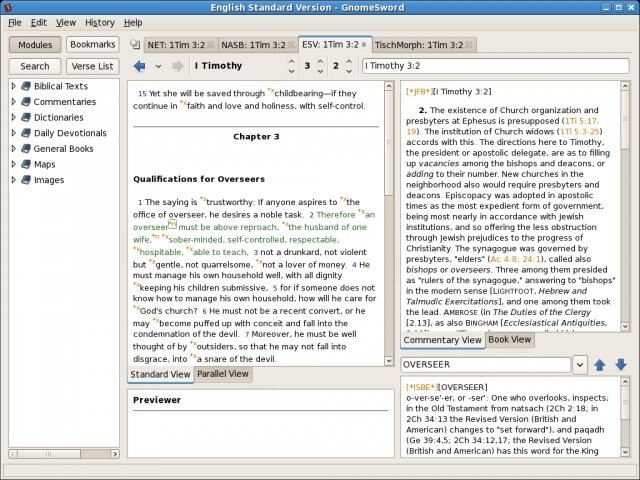Image resolution: width=640 pixels, height=480 pixels.
Task: Open the History menu
Action: 99,22
